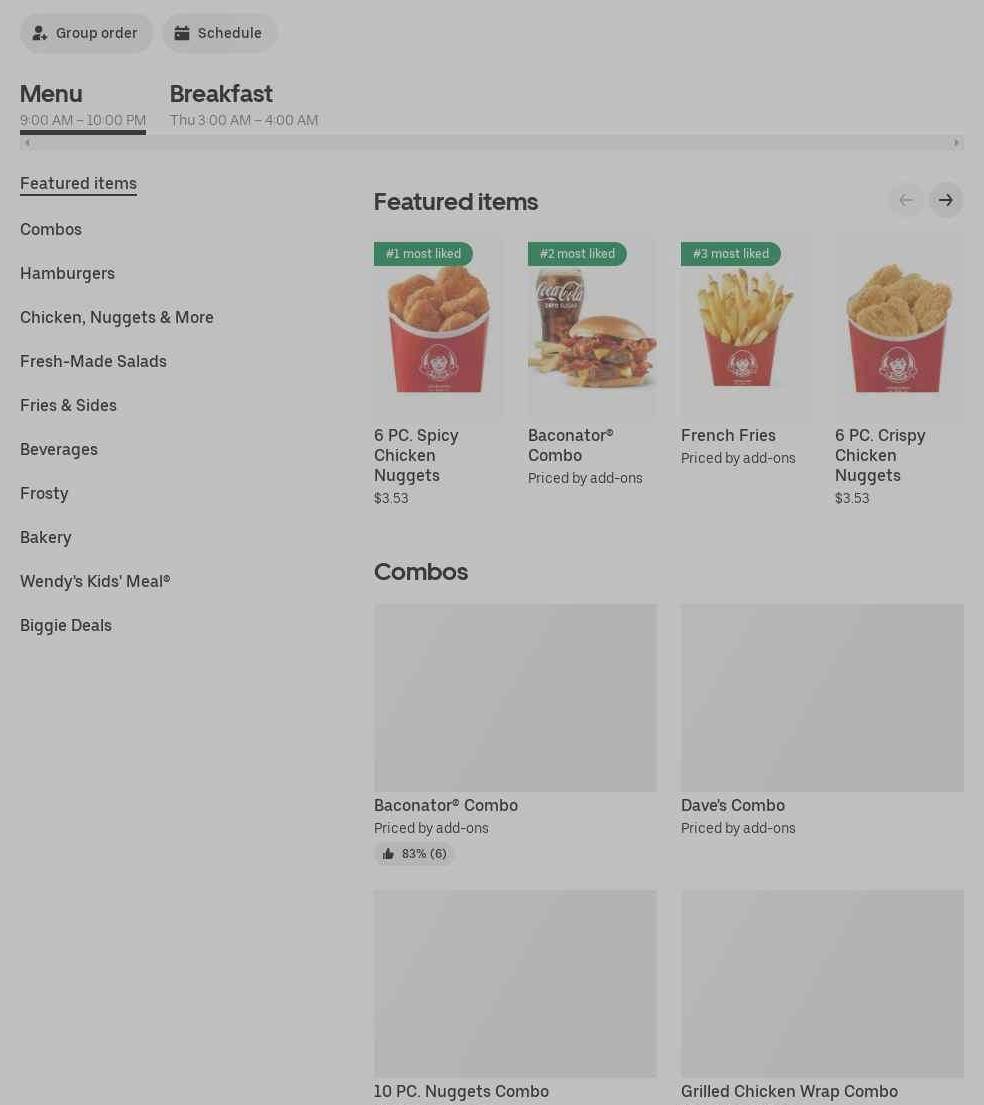Choose Wendy's Kids' Meal category
The image size is (984, 1105).
[x=95, y=581]
